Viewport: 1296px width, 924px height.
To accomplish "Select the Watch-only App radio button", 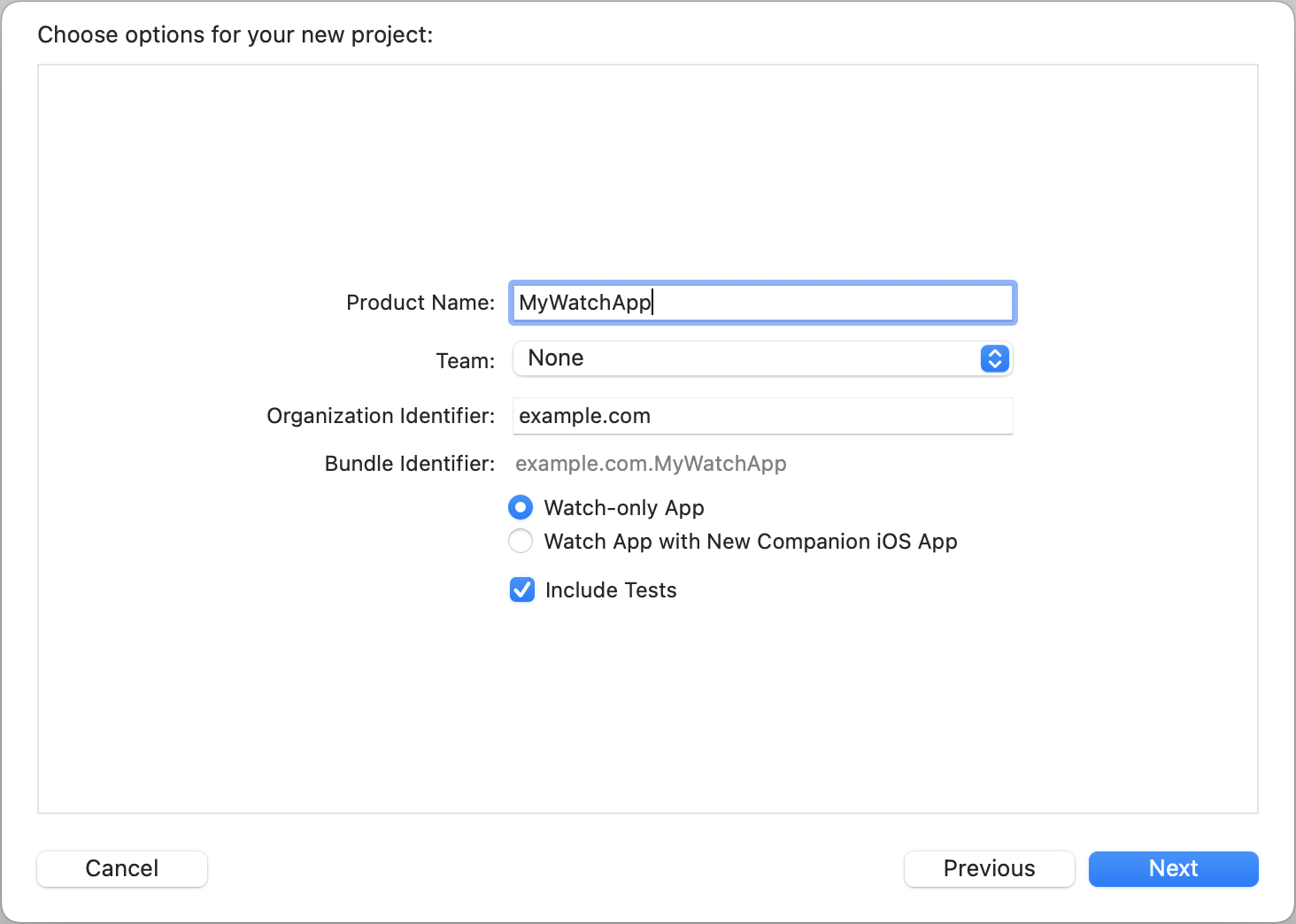I will coord(521,507).
